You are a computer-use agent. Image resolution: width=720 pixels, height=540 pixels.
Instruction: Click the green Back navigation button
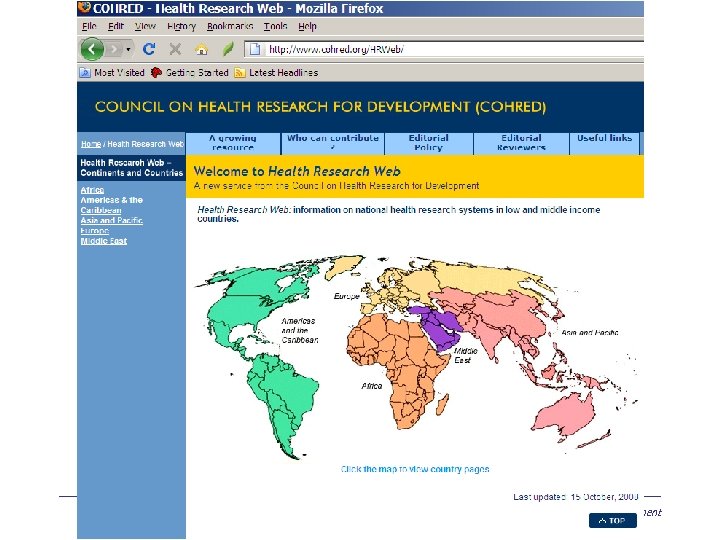pos(92,49)
